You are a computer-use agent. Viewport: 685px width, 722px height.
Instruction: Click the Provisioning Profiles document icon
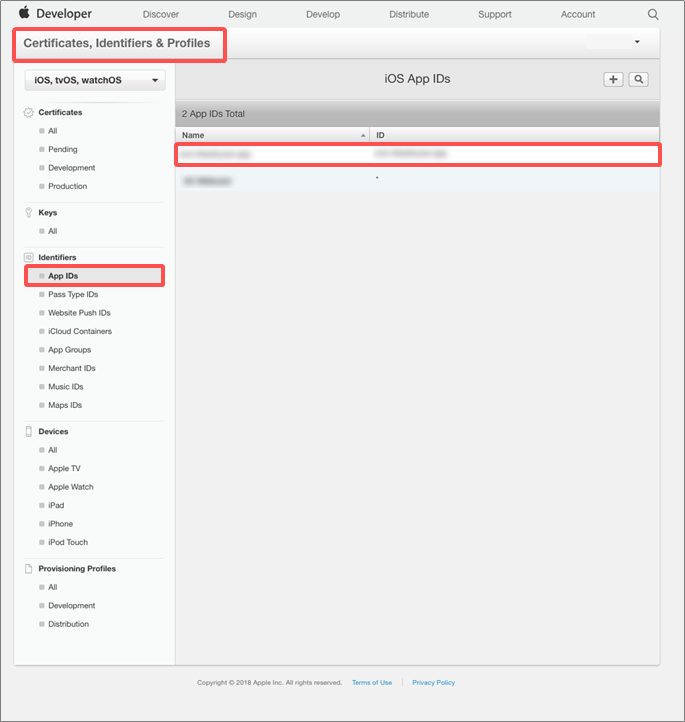(29, 569)
